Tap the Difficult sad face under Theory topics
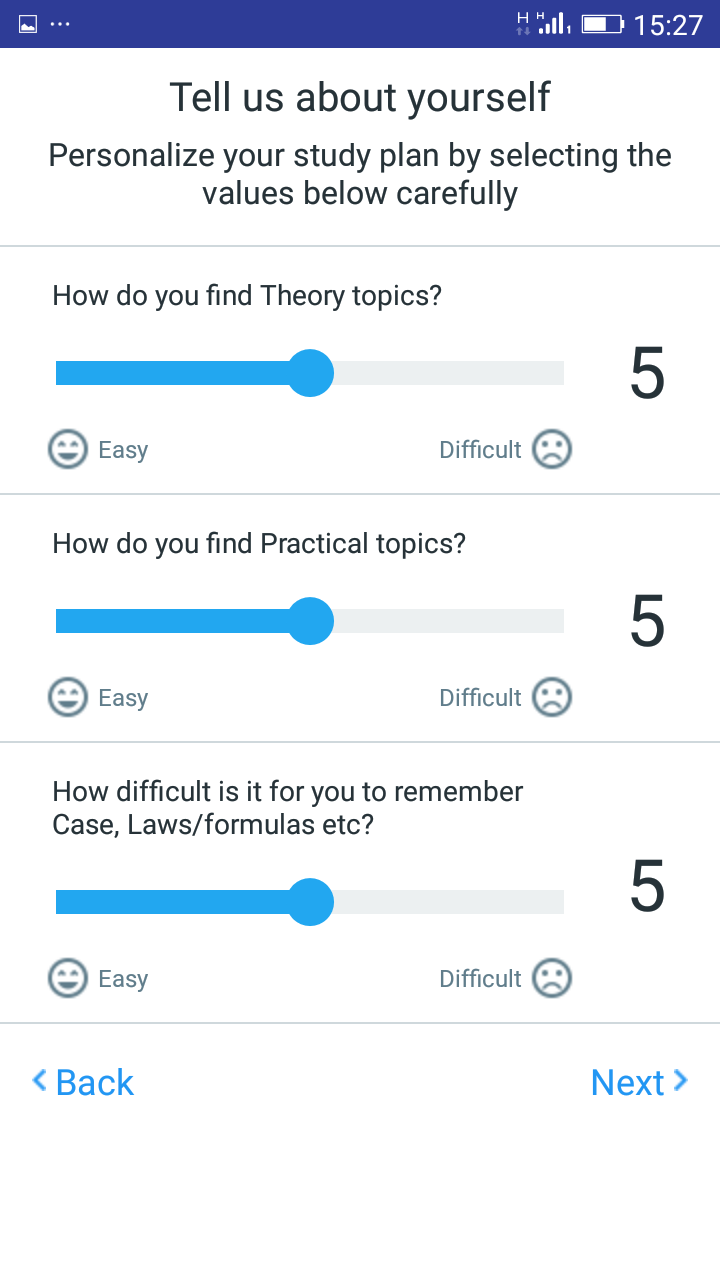The height and width of the screenshot is (1280, 720). pos(551,449)
